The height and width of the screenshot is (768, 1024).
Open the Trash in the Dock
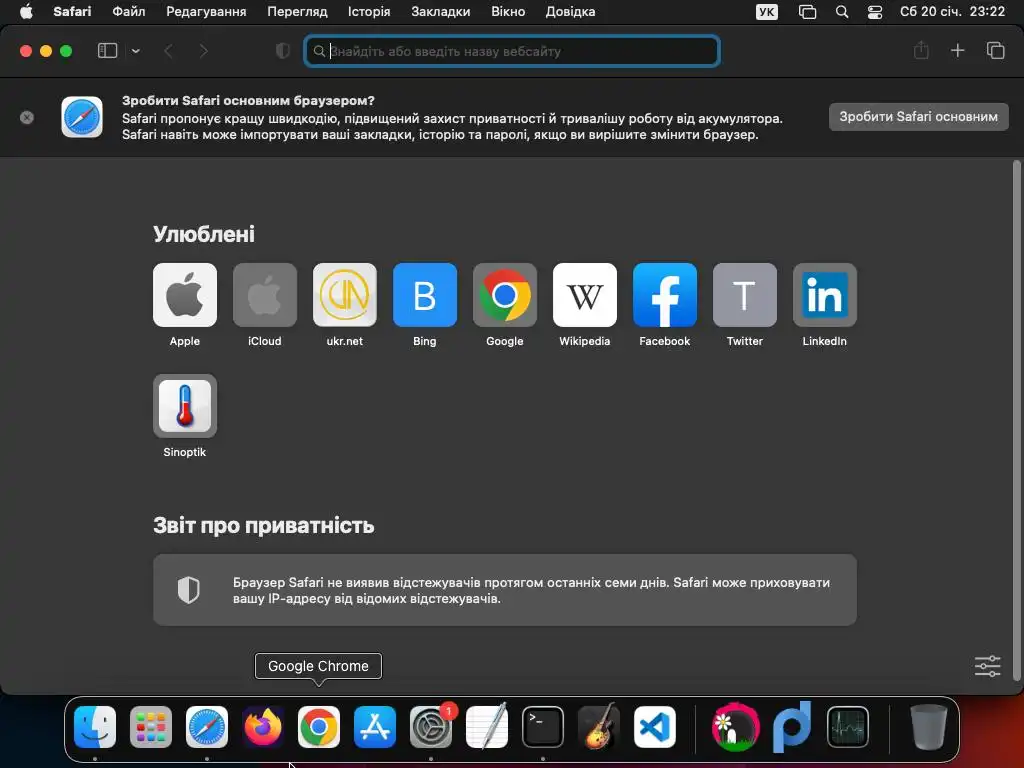coord(929,727)
